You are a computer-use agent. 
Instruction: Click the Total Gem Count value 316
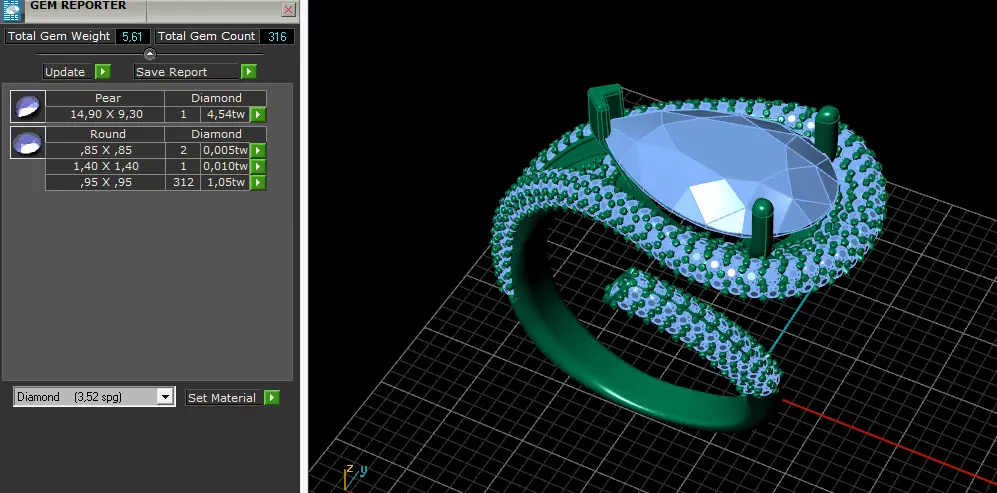277,36
